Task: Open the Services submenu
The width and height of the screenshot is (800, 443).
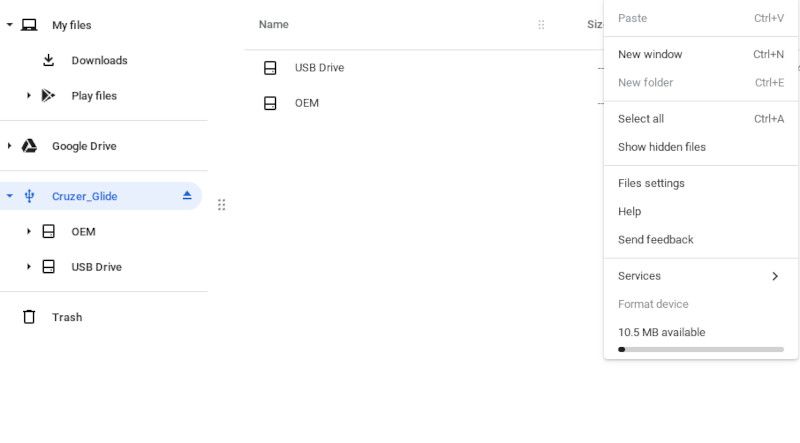Action: click(700, 276)
